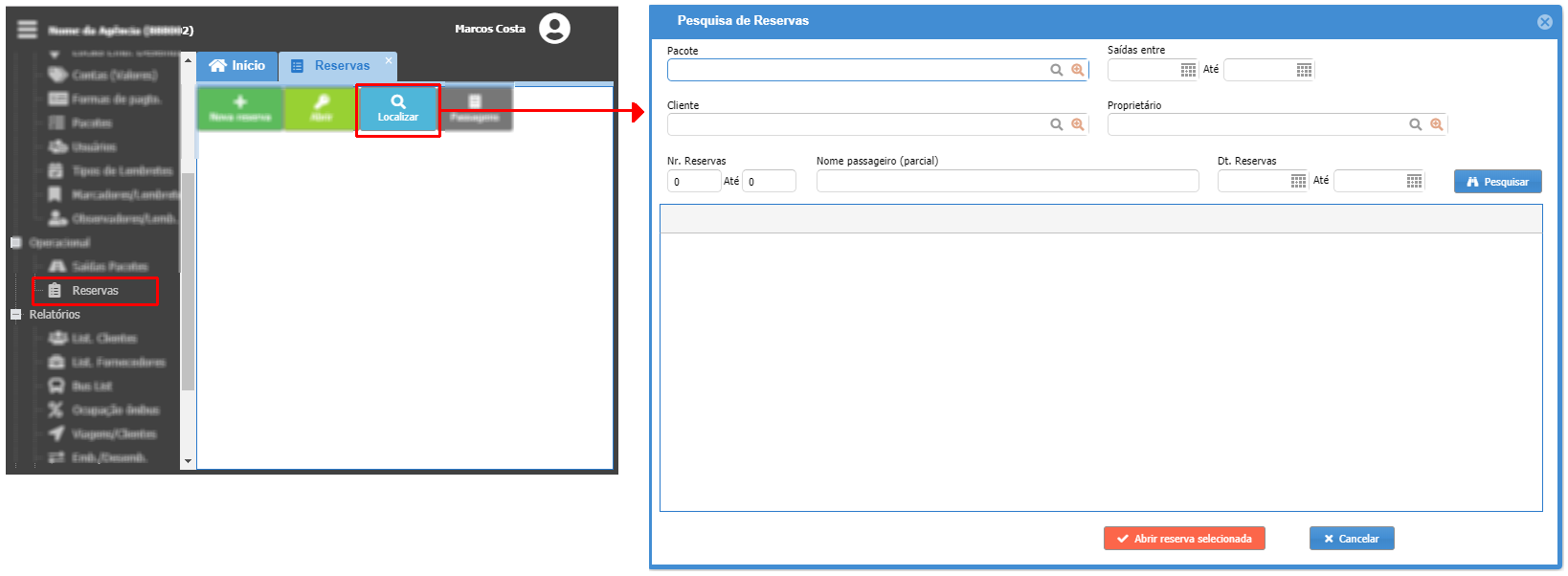
Task: Click the Proprietário orange advanced search icon
Action: (1437, 124)
